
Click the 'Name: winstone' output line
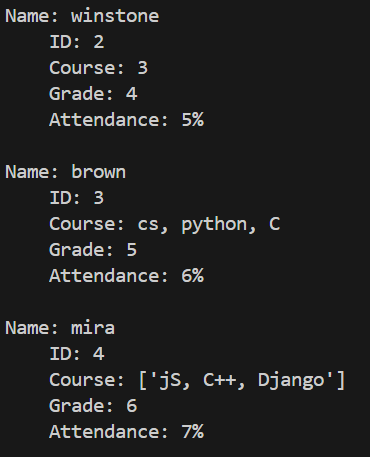[82, 16]
